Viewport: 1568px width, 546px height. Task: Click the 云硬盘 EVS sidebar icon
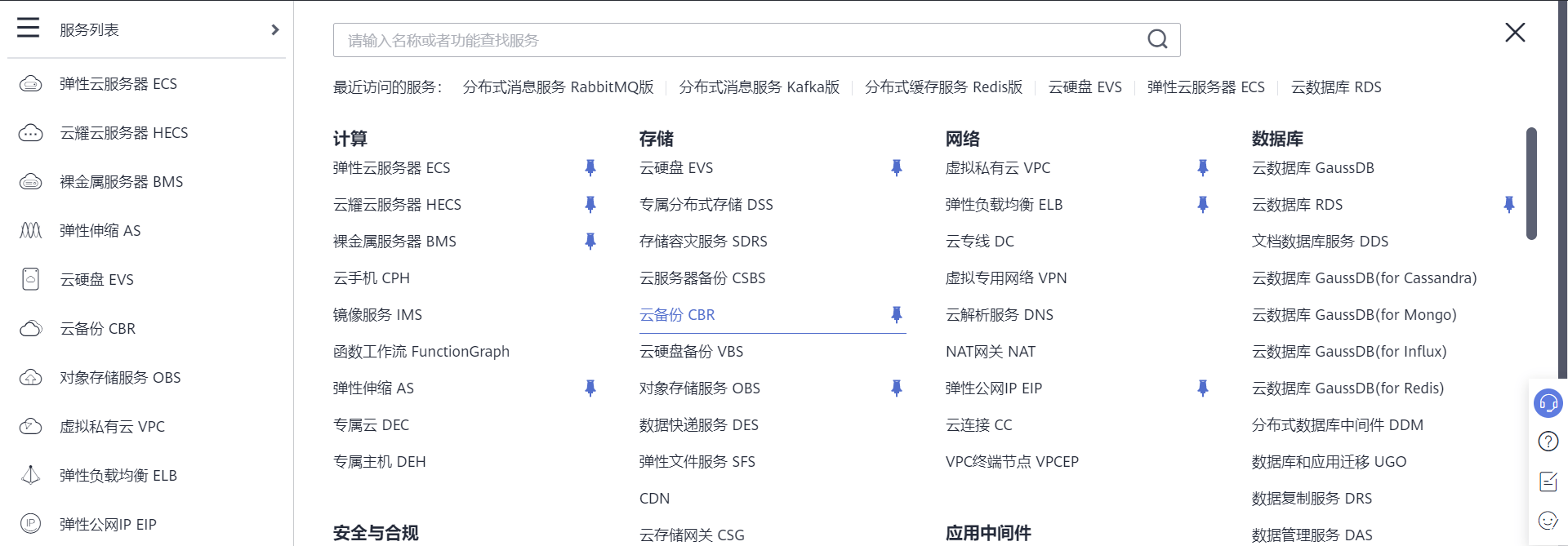[30, 279]
